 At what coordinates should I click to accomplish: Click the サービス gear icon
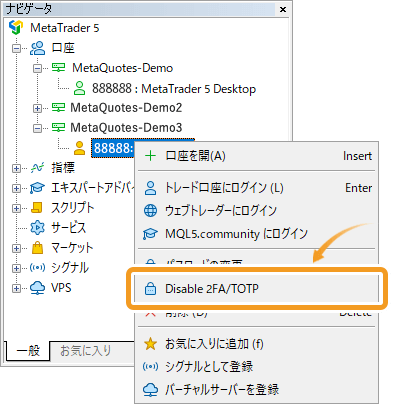tap(37, 228)
